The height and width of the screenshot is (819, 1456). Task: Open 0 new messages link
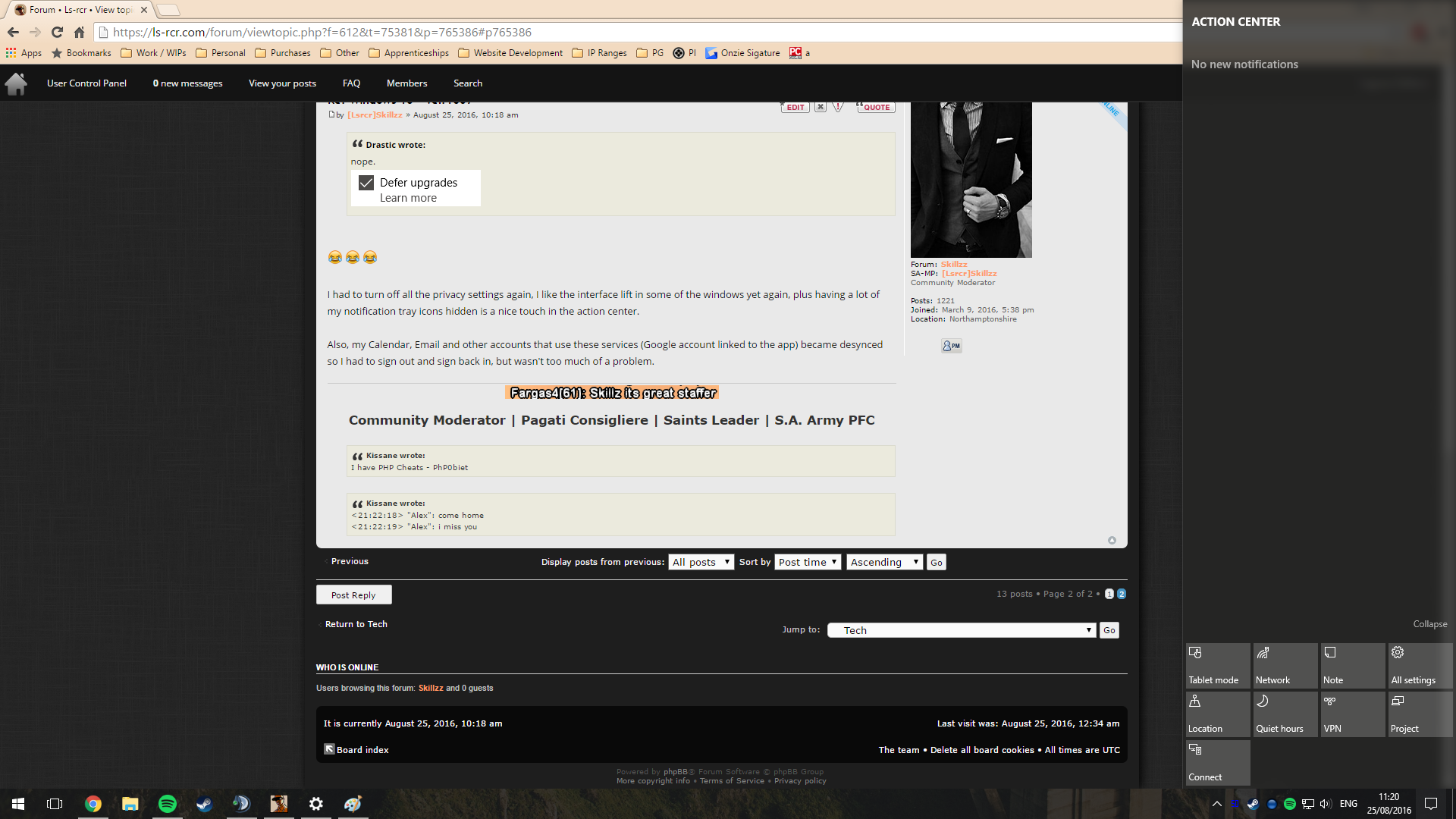tap(187, 83)
